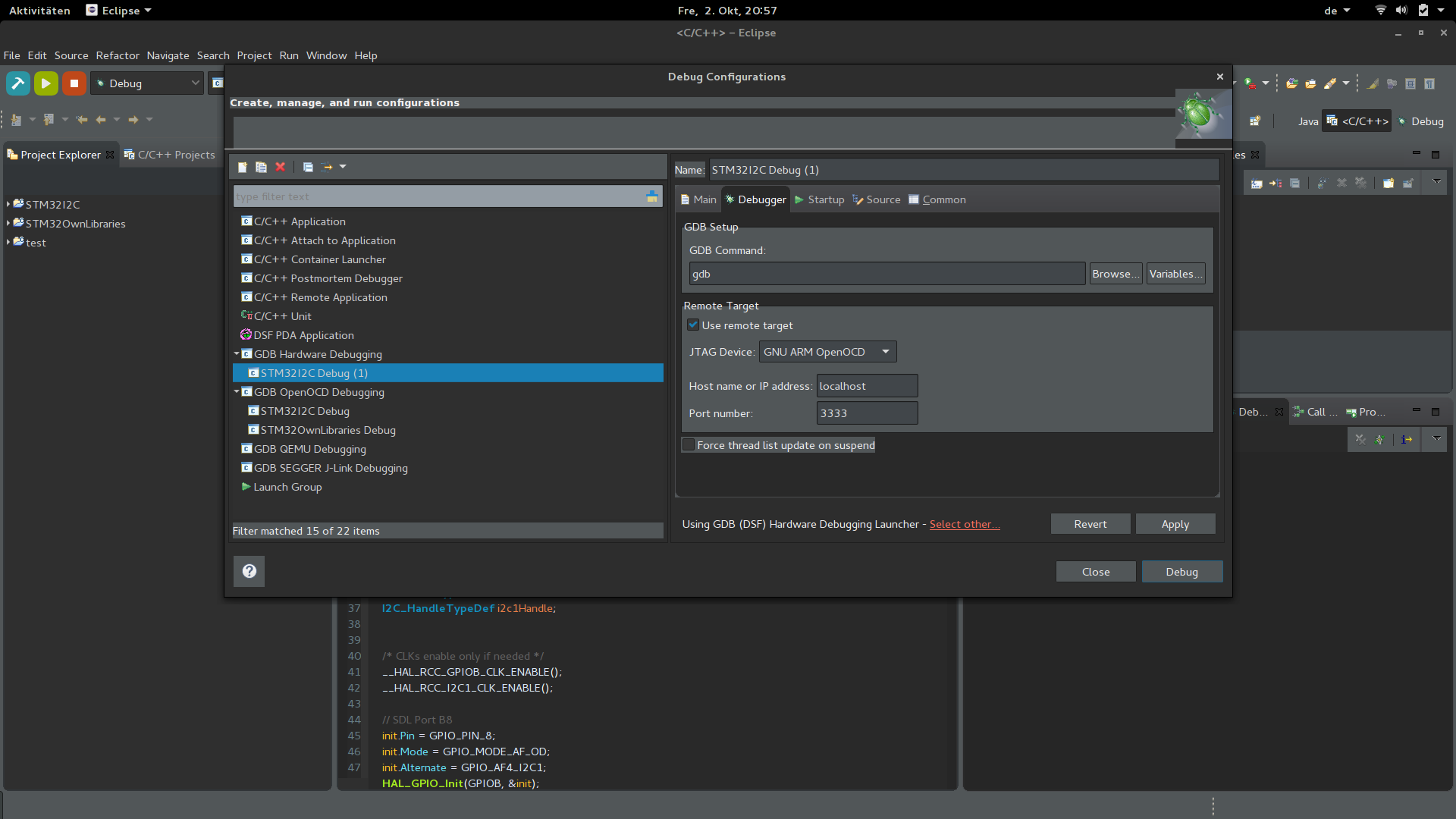Screen dimensions: 1456x819
Task: Expand the STM32OwnLibraries project
Action: (x=8, y=223)
